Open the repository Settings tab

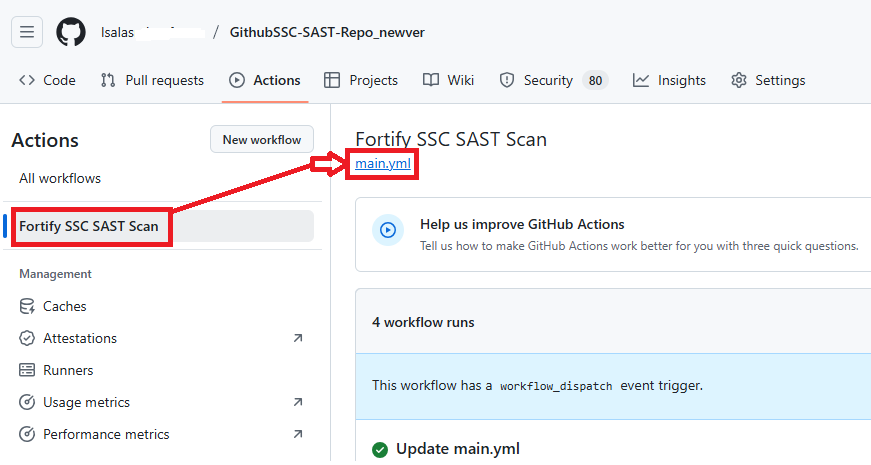tap(768, 81)
